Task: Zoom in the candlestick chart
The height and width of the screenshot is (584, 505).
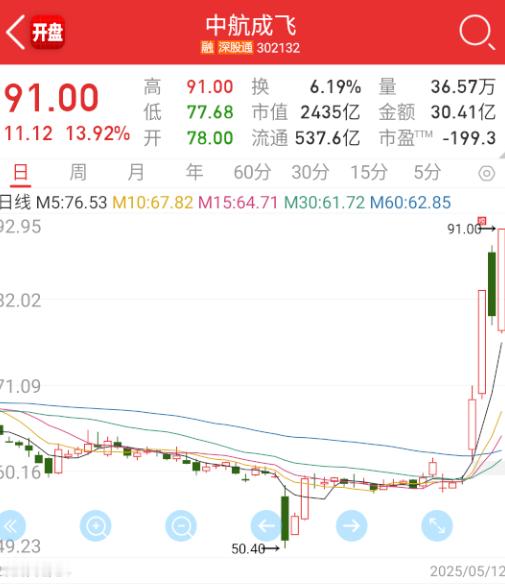Action: tap(96, 526)
